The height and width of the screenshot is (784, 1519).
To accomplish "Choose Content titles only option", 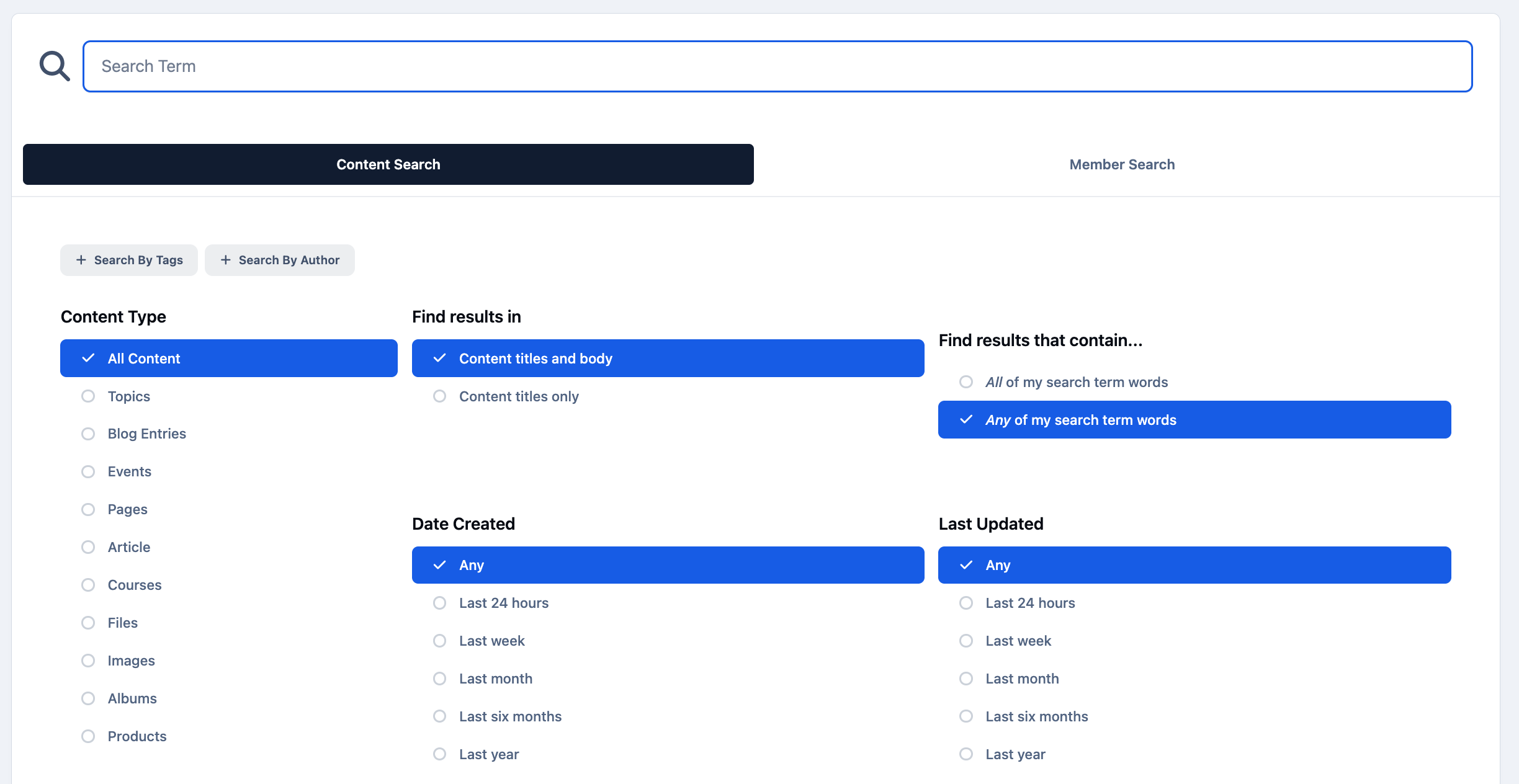I will (x=668, y=396).
